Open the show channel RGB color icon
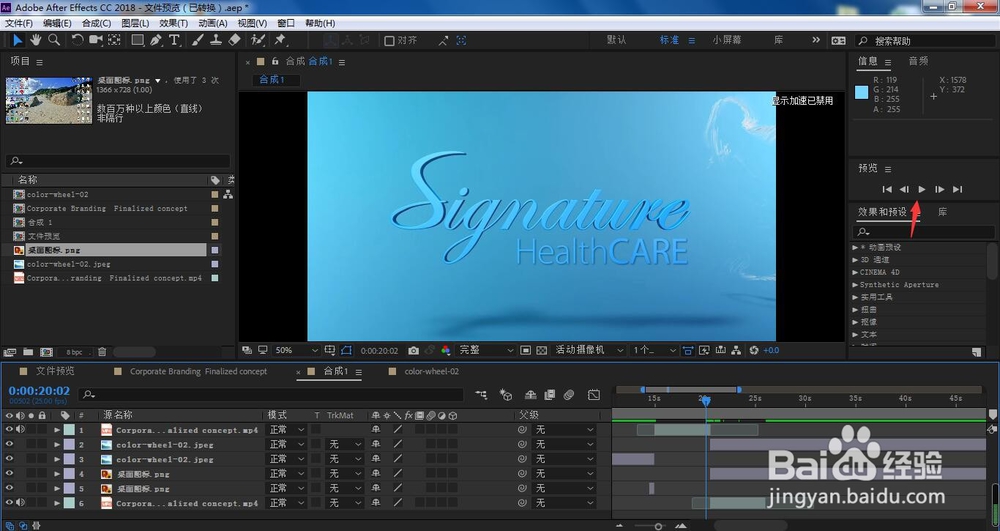 pos(446,351)
